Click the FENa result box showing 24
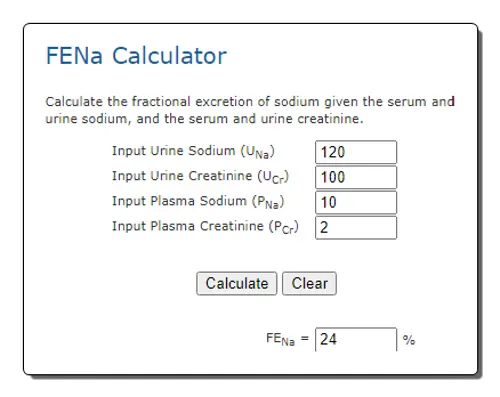 (356, 339)
